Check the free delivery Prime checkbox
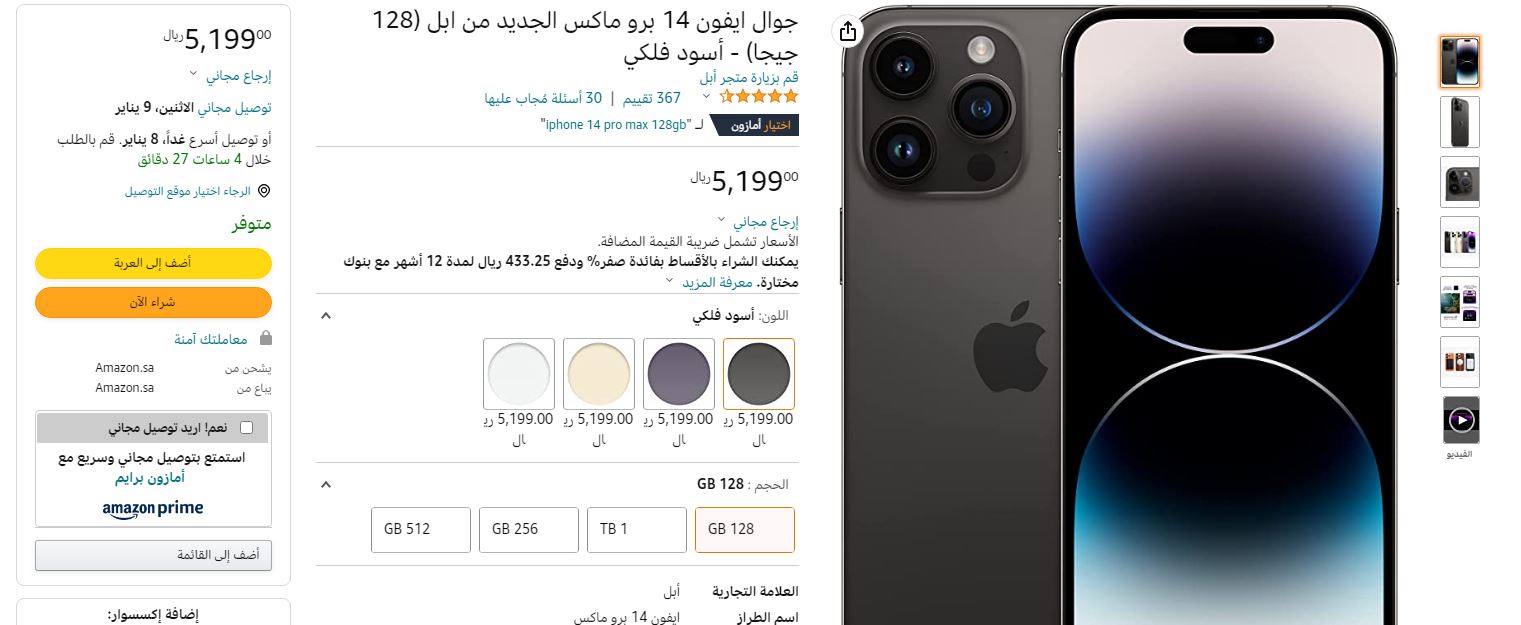The height and width of the screenshot is (625, 1521). click(x=247, y=428)
